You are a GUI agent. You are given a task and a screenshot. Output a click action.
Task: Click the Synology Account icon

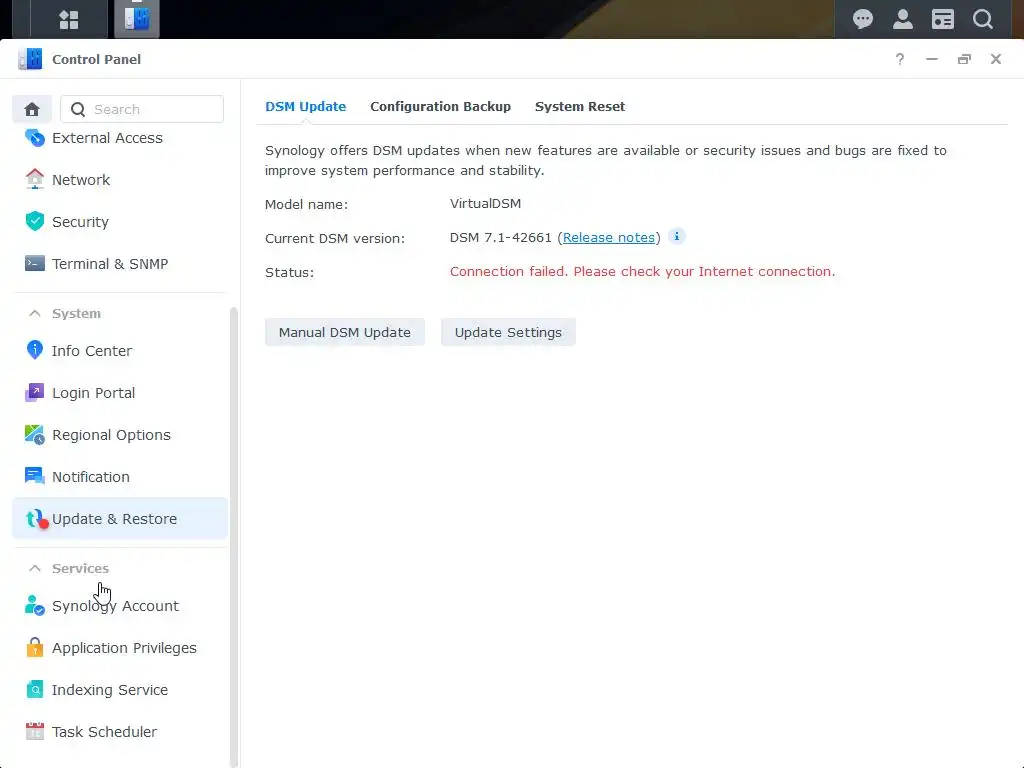point(35,605)
